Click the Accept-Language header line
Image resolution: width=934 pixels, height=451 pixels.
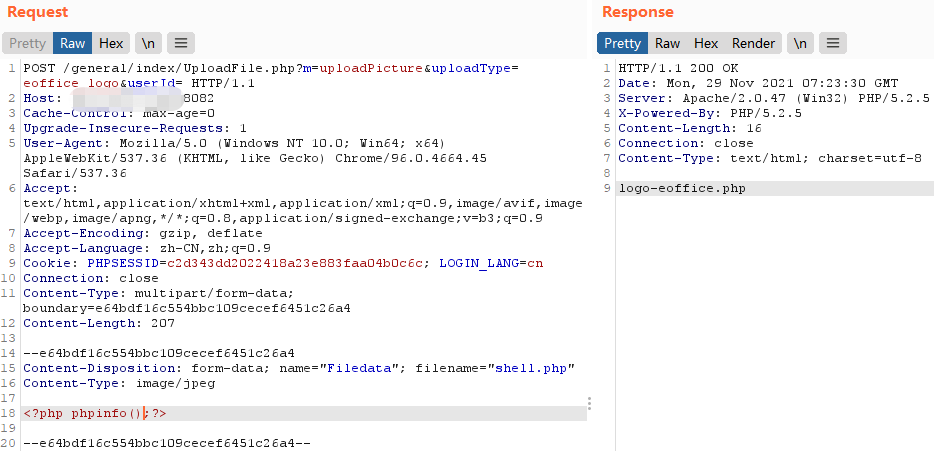[147, 248]
